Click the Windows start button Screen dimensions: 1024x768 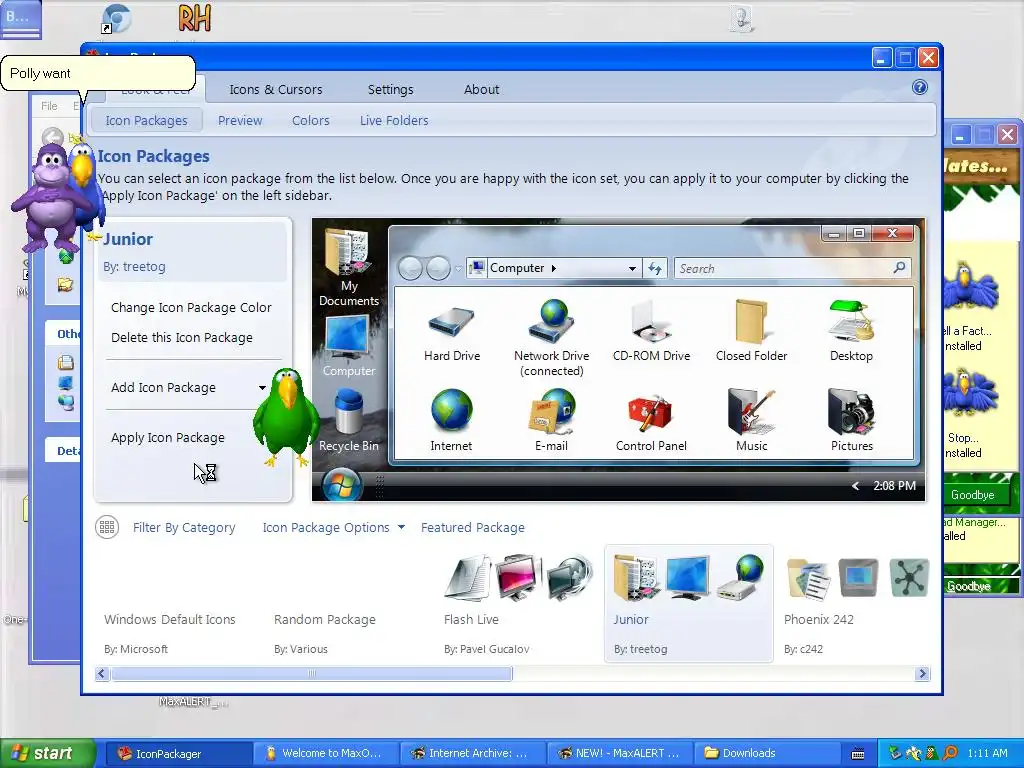click(x=46, y=754)
